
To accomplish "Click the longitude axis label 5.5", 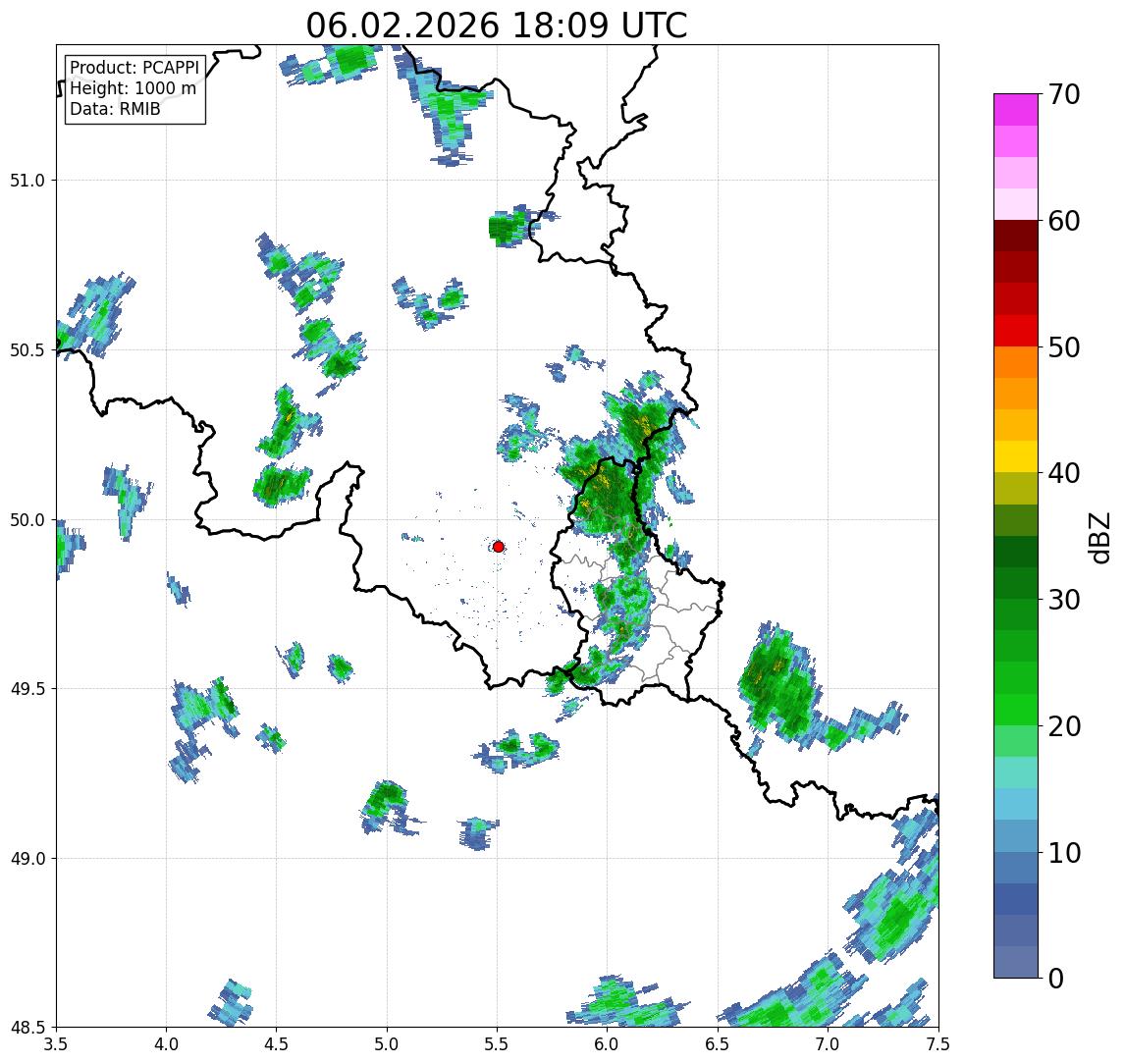I will coord(498,1044).
